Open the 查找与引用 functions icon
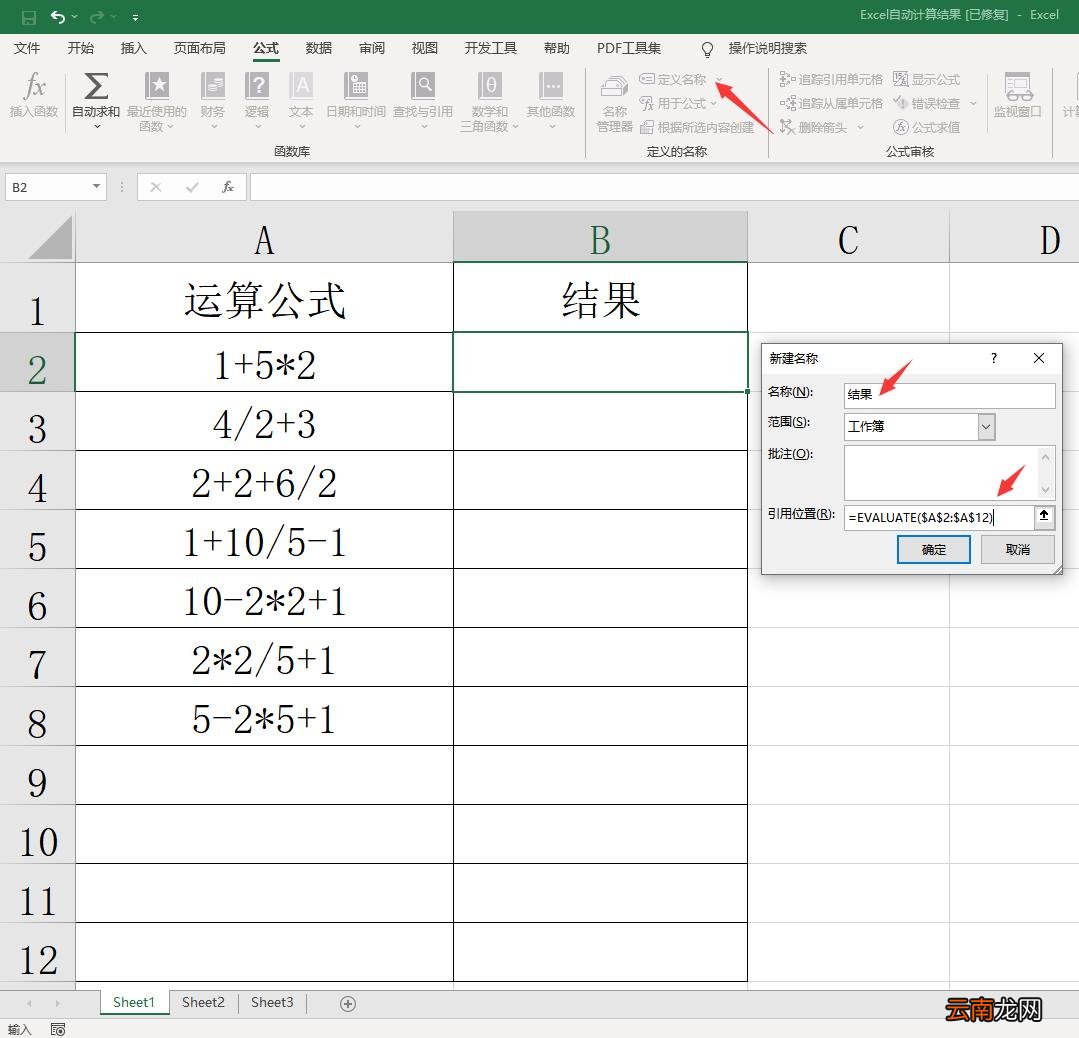Viewport: 1079px width, 1038px height. coord(423,86)
